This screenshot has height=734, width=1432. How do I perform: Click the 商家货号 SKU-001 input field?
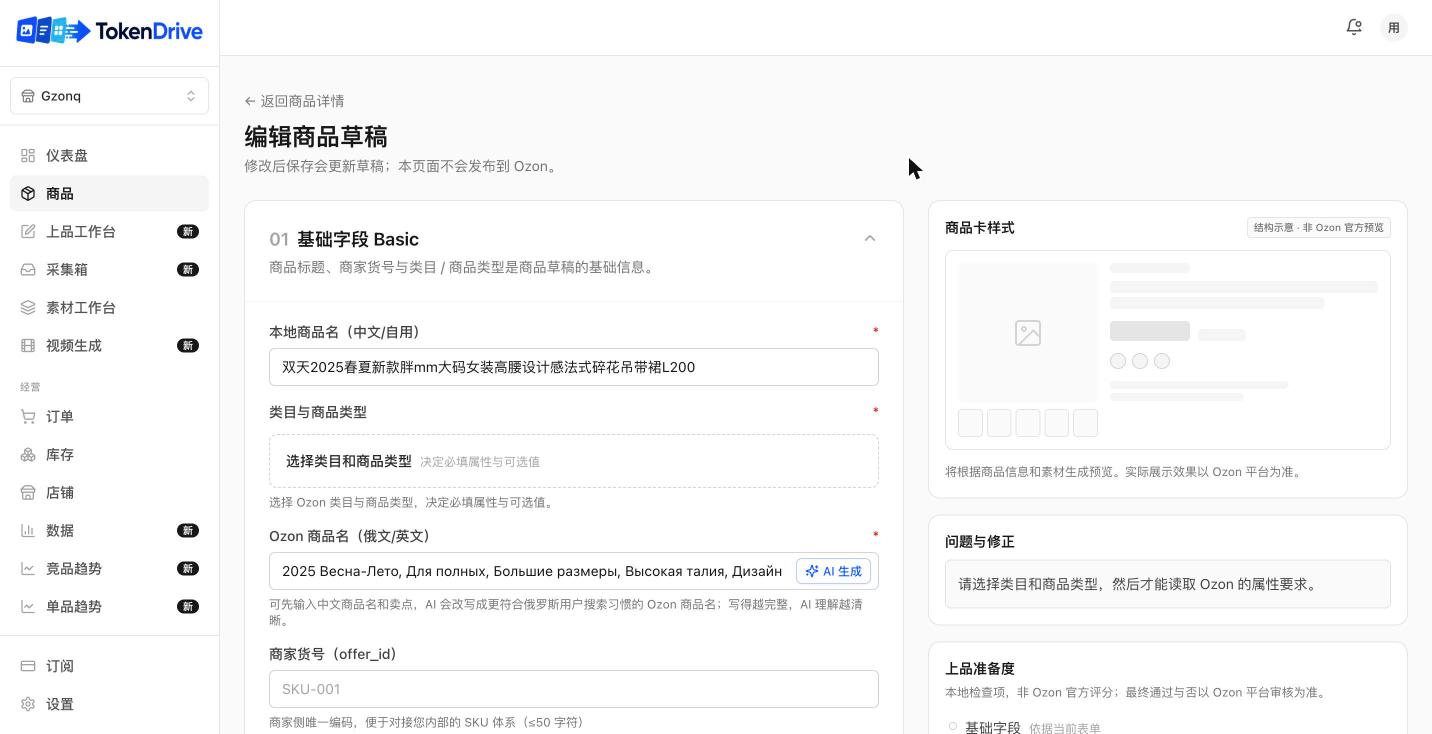point(574,689)
